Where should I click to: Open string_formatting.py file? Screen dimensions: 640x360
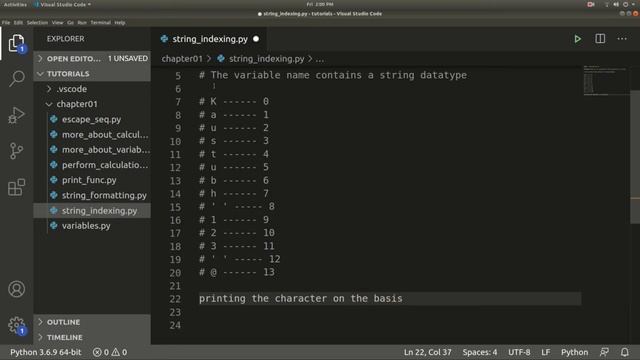pos(104,195)
